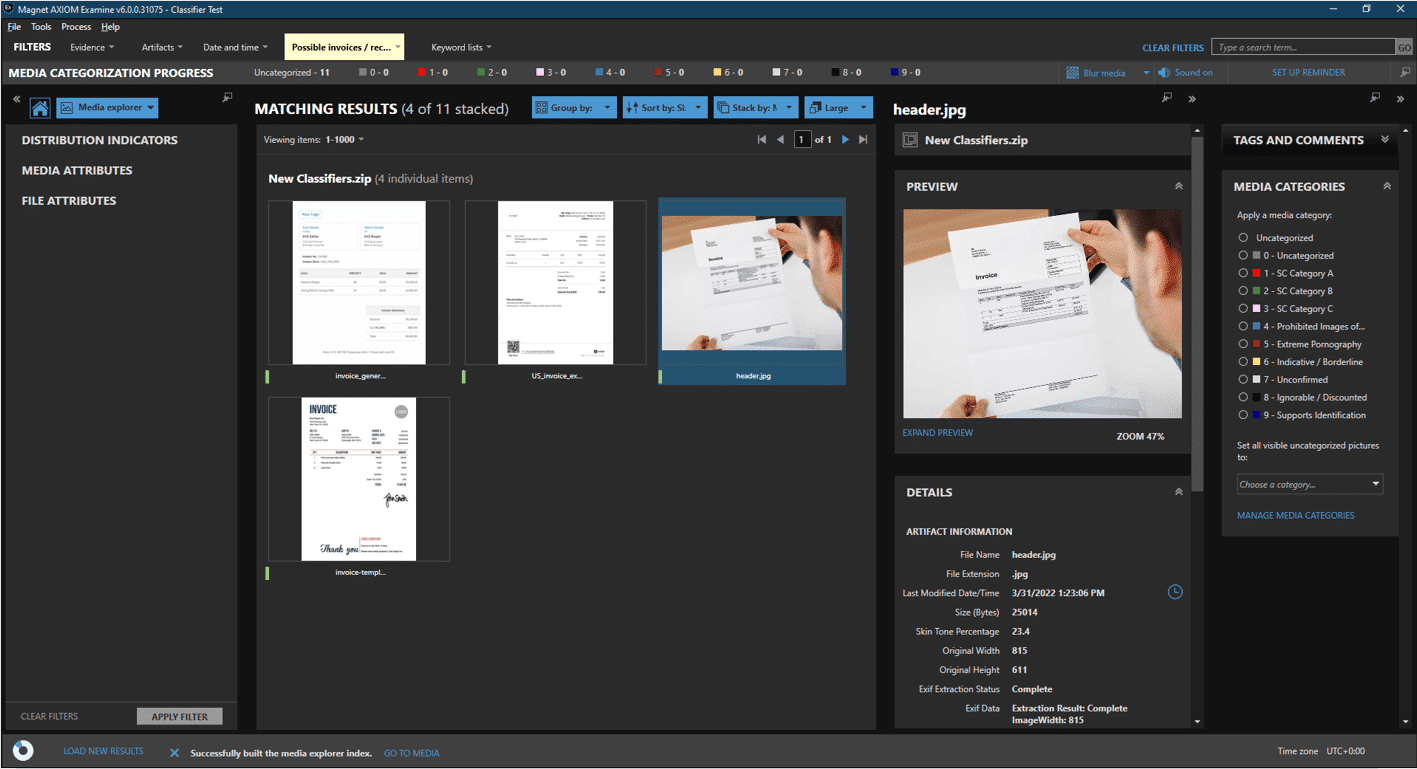Toggle the Sound on speaker icon
Viewport: 1417px width, 769px height.
click(x=1164, y=73)
